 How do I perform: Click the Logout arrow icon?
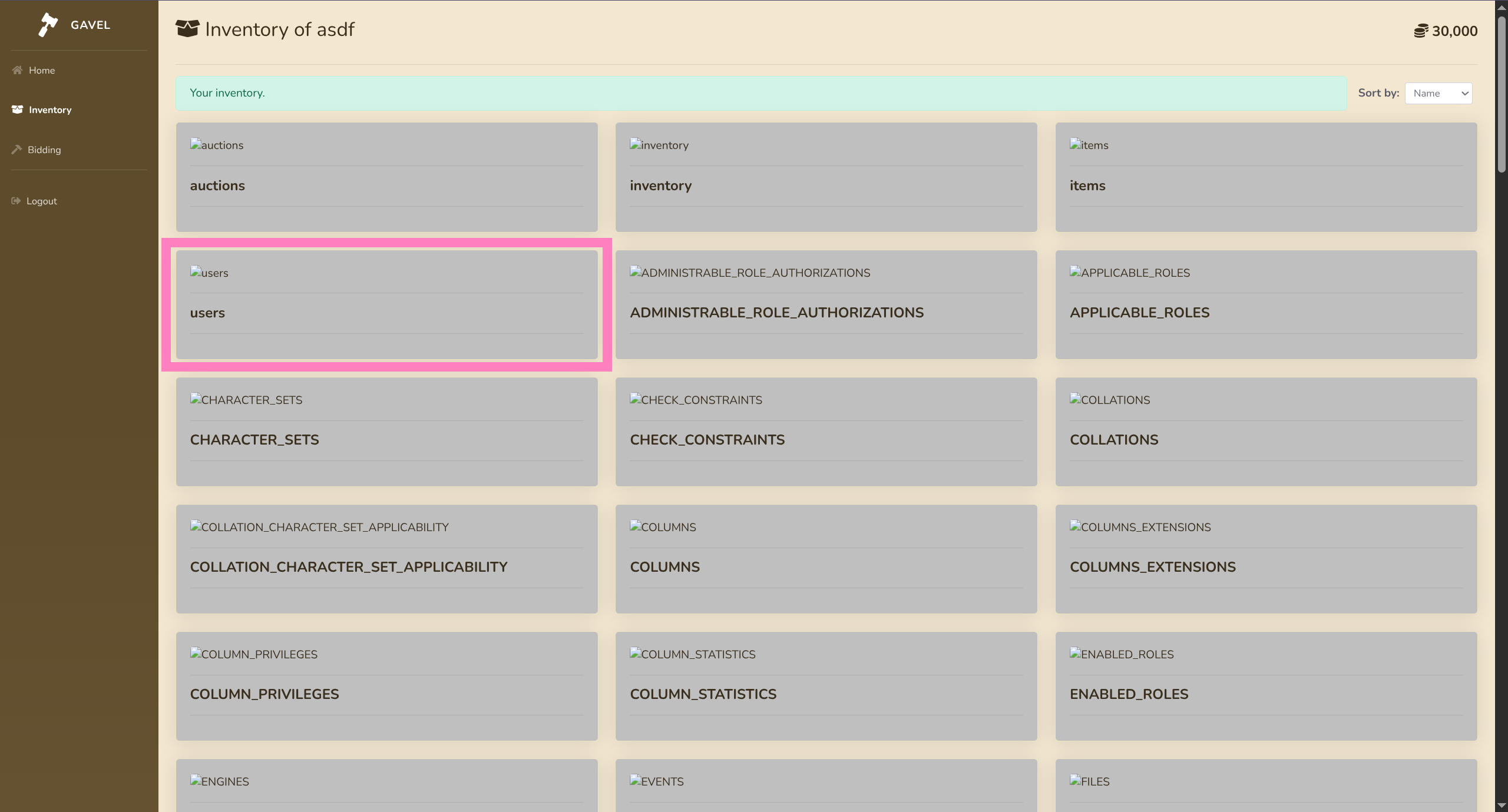(x=16, y=201)
